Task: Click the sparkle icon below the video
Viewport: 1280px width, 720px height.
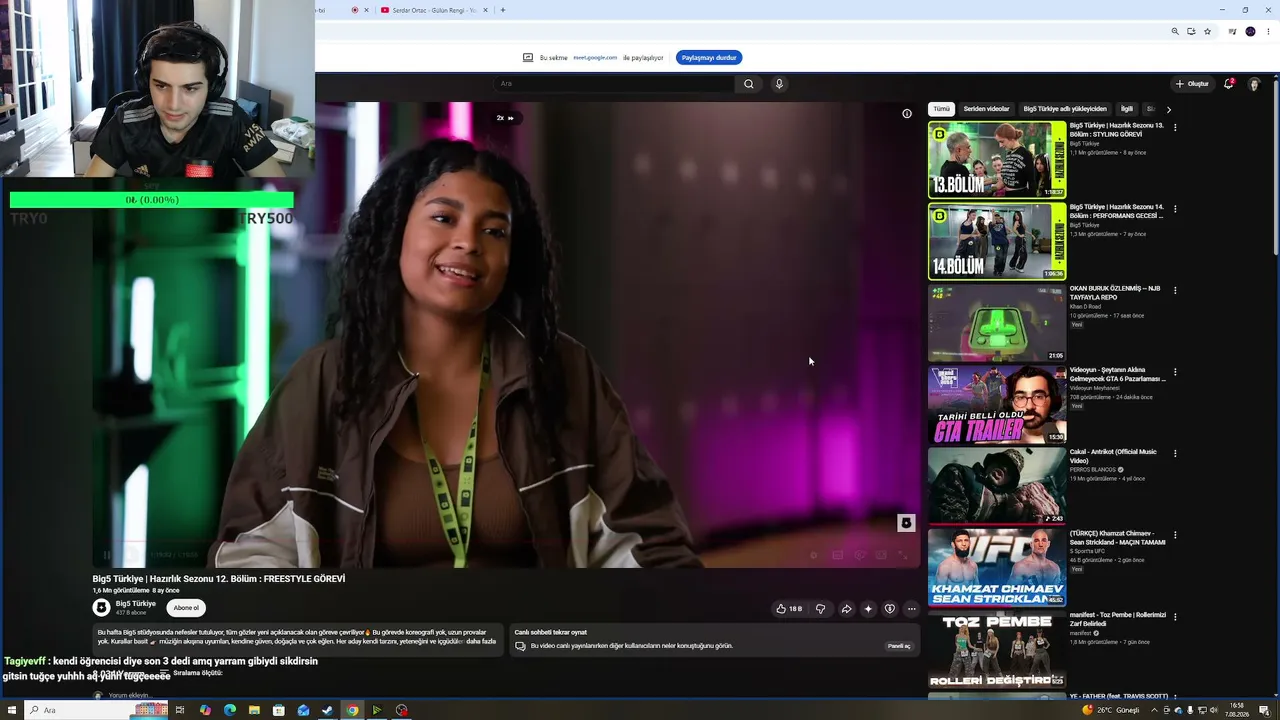Action: click(x=868, y=608)
